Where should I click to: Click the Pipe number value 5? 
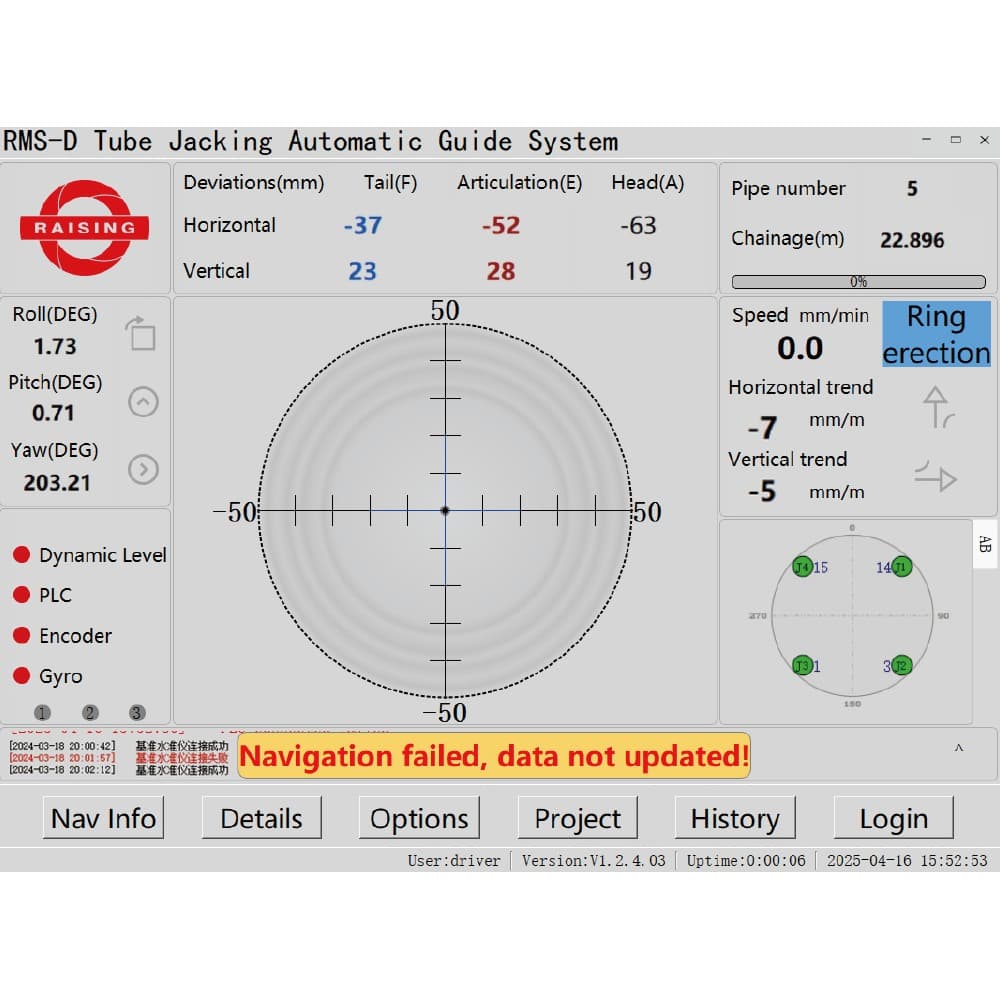(913, 188)
